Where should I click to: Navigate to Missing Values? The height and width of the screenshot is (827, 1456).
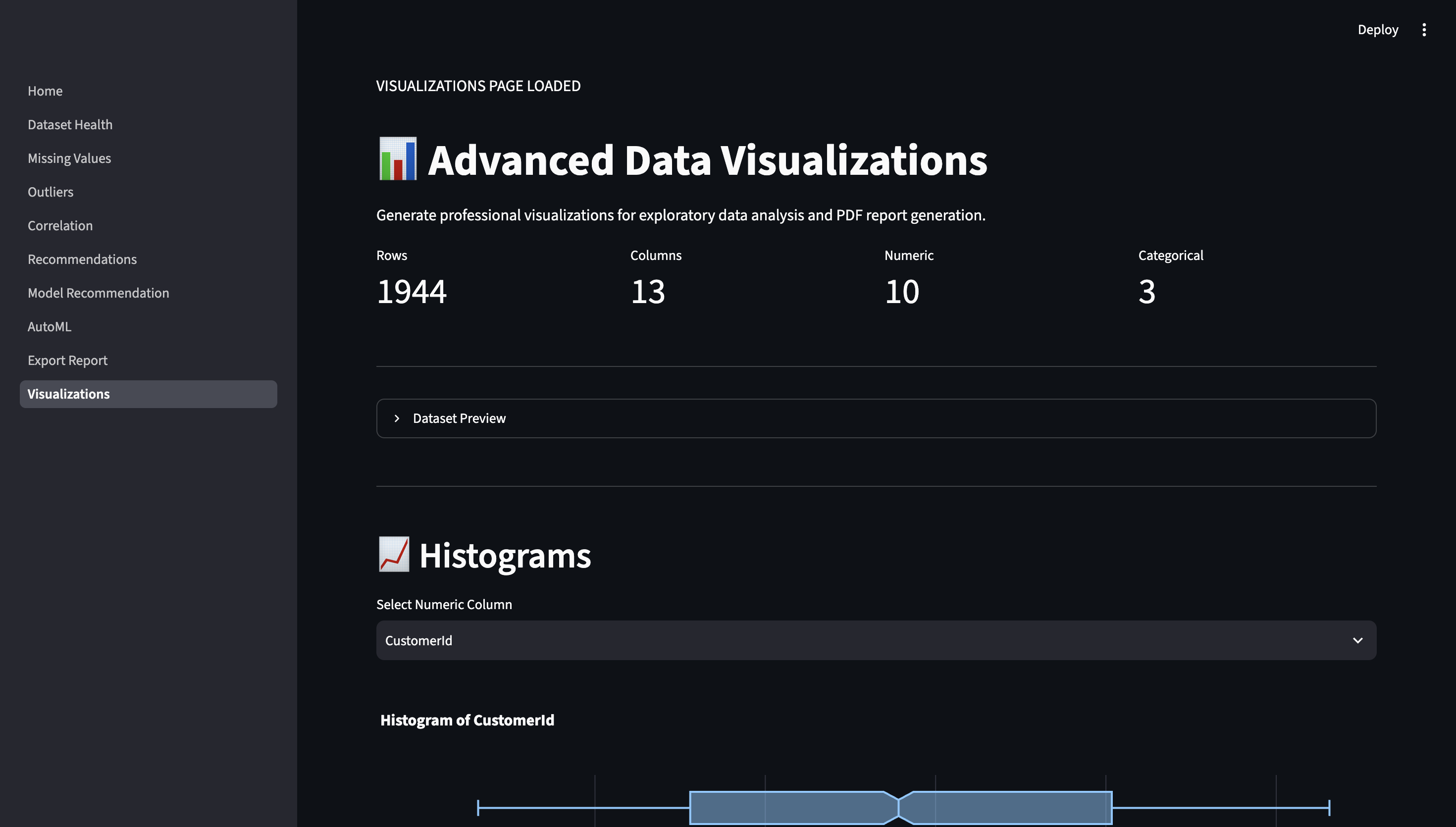148,158
